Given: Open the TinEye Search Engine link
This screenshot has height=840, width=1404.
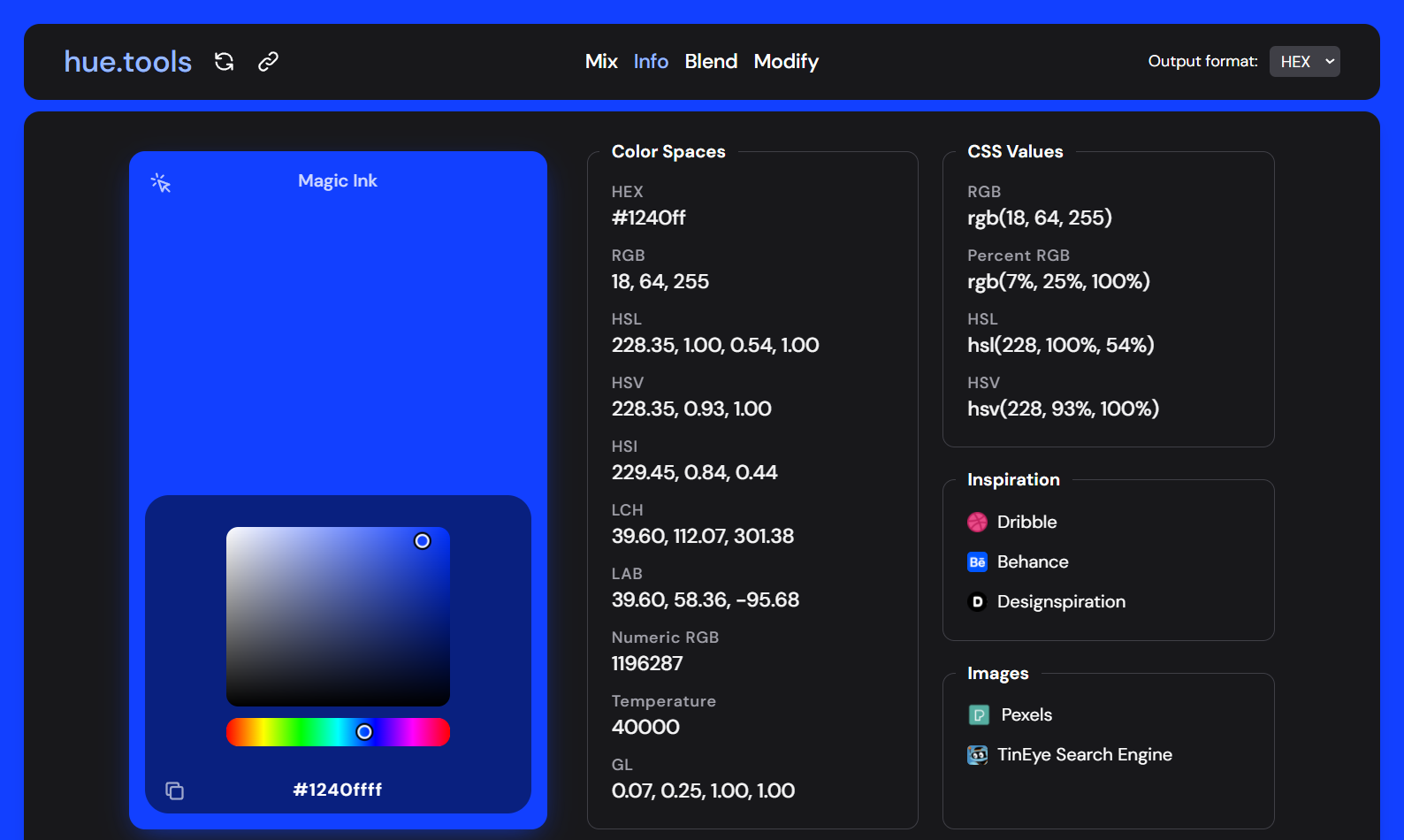Looking at the screenshot, I should point(1085,754).
